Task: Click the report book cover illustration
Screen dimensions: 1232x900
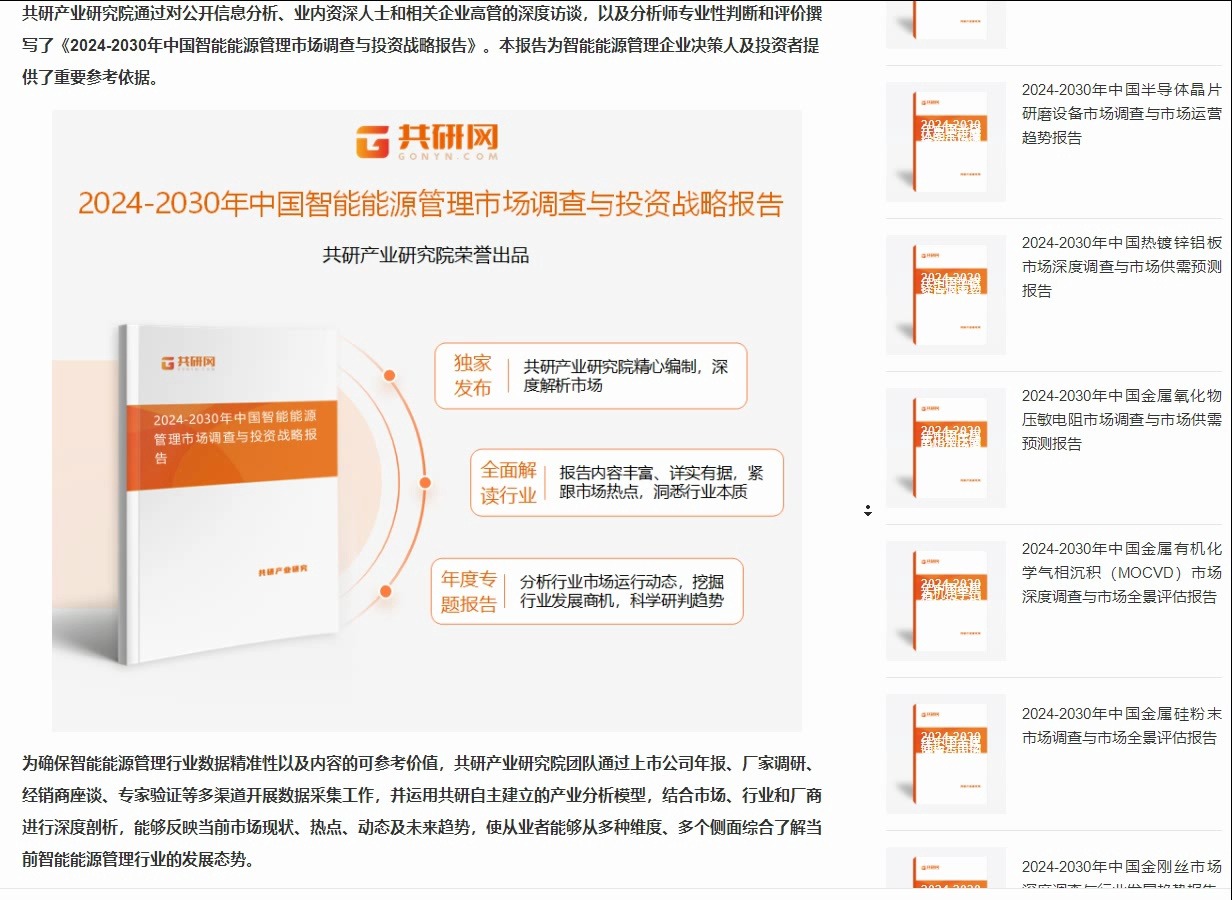Action: (228, 495)
